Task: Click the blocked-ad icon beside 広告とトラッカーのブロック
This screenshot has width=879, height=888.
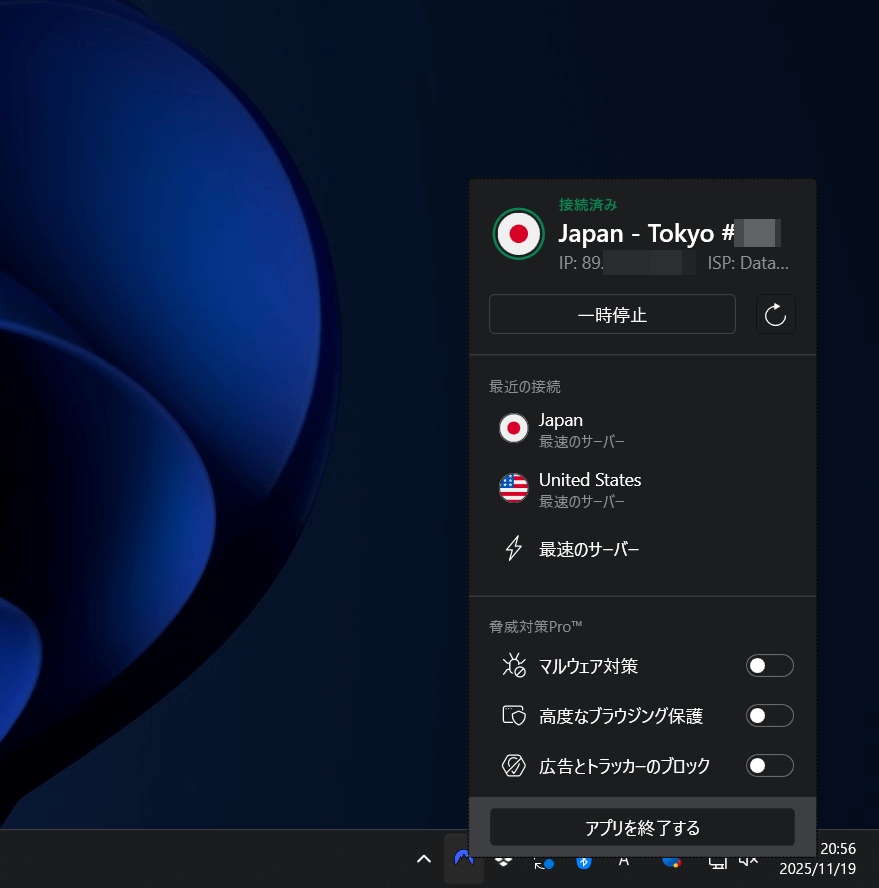Action: pyautogui.click(x=513, y=765)
